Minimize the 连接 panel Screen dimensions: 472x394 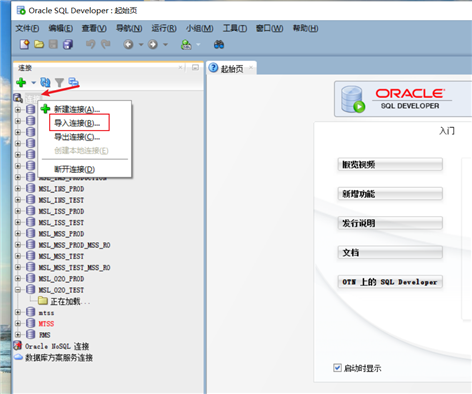[x=195, y=68]
